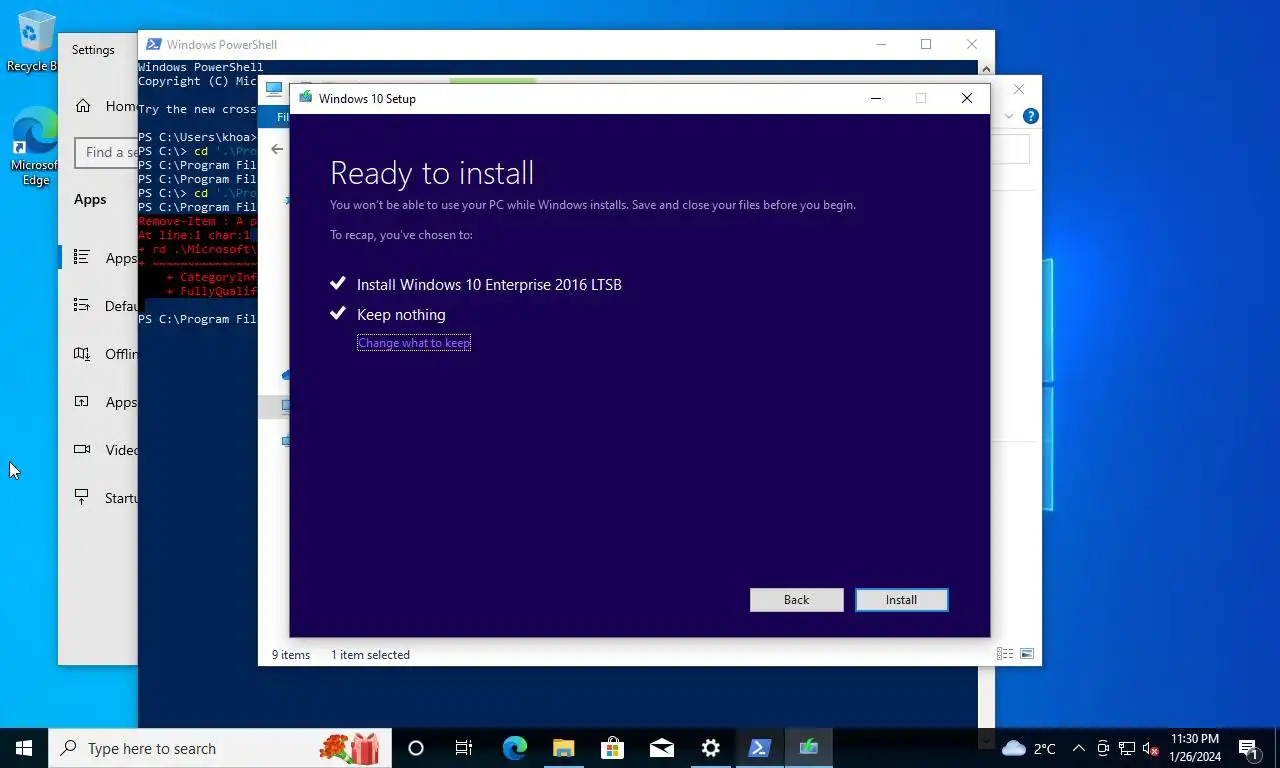This screenshot has width=1280, height=768.
Task: Open the Windows Start menu
Action: pos(24,748)
